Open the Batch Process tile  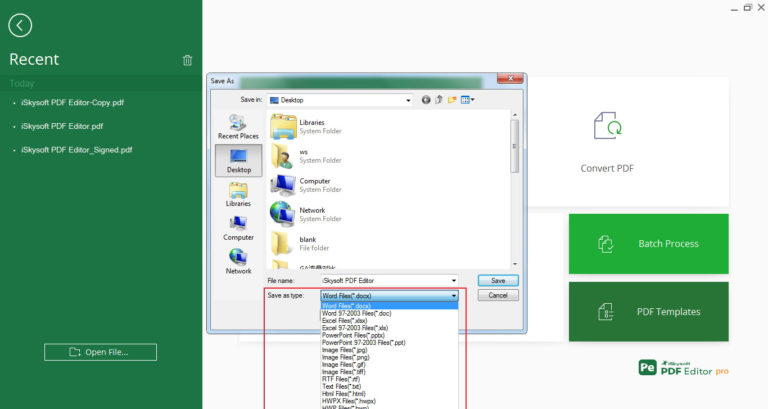click(648, 243)
